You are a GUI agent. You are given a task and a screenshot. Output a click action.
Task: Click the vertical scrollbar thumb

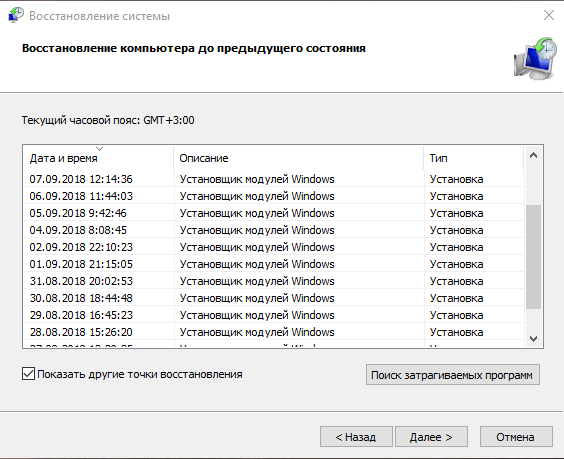[533, 257]
